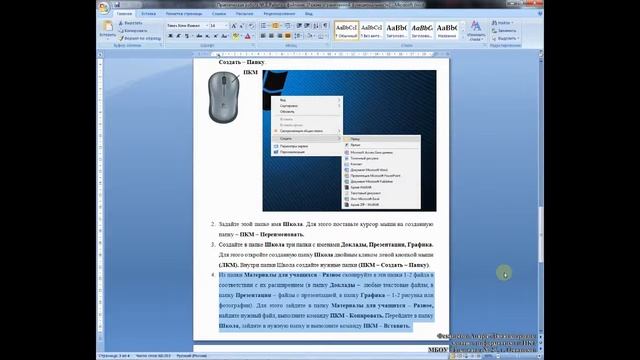
Task: Expand the styles gallery more arrow
Action: (x=462, y=37)
